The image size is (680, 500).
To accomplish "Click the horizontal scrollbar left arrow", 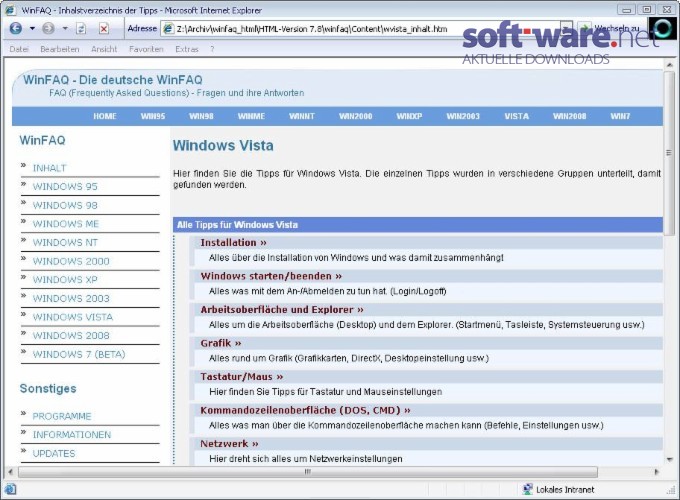I will (x=10, y=472).
